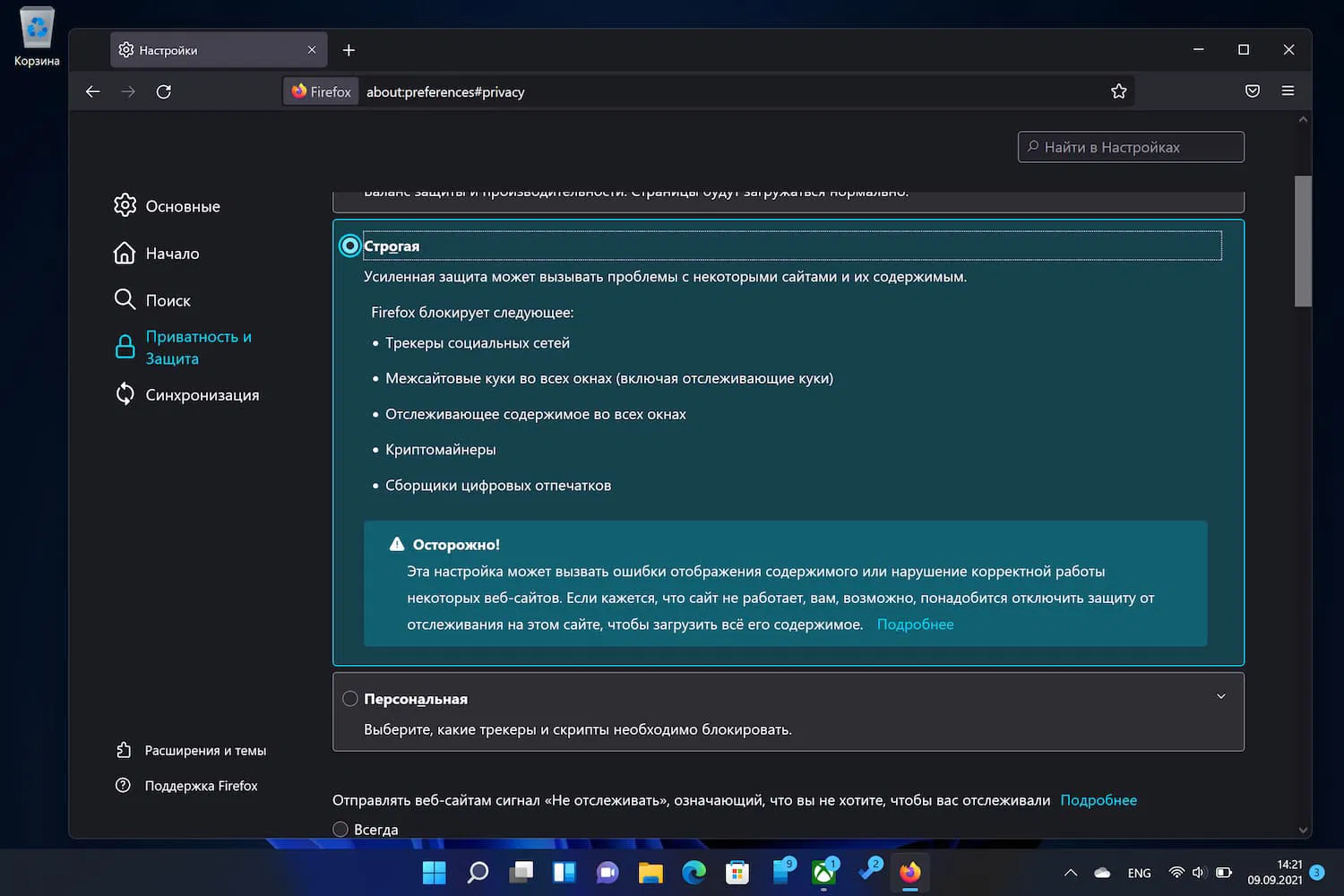1344x896 pixels.
Task: Open Task View on the taskbar
Action: 521,873
